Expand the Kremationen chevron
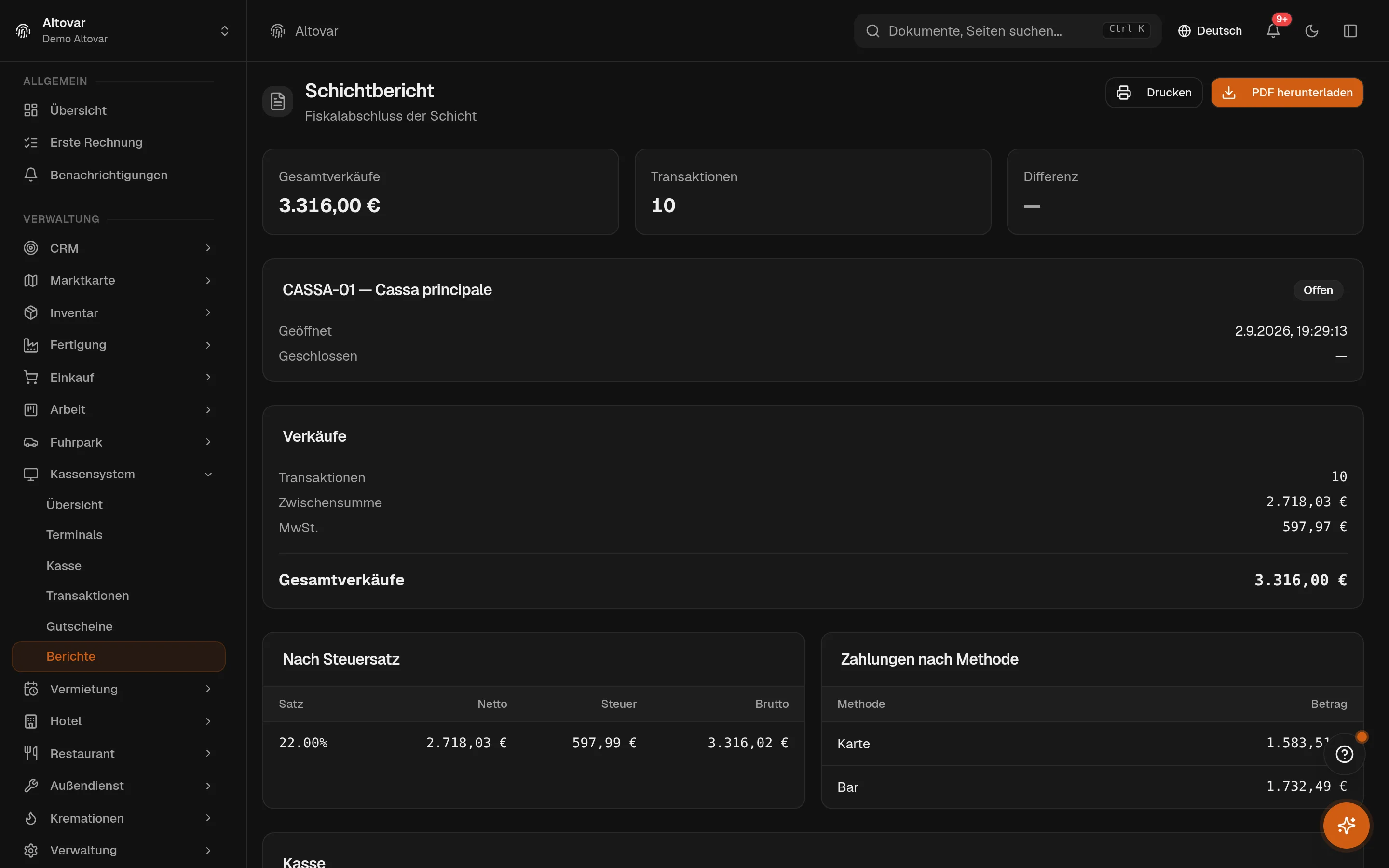 [208, 818]
